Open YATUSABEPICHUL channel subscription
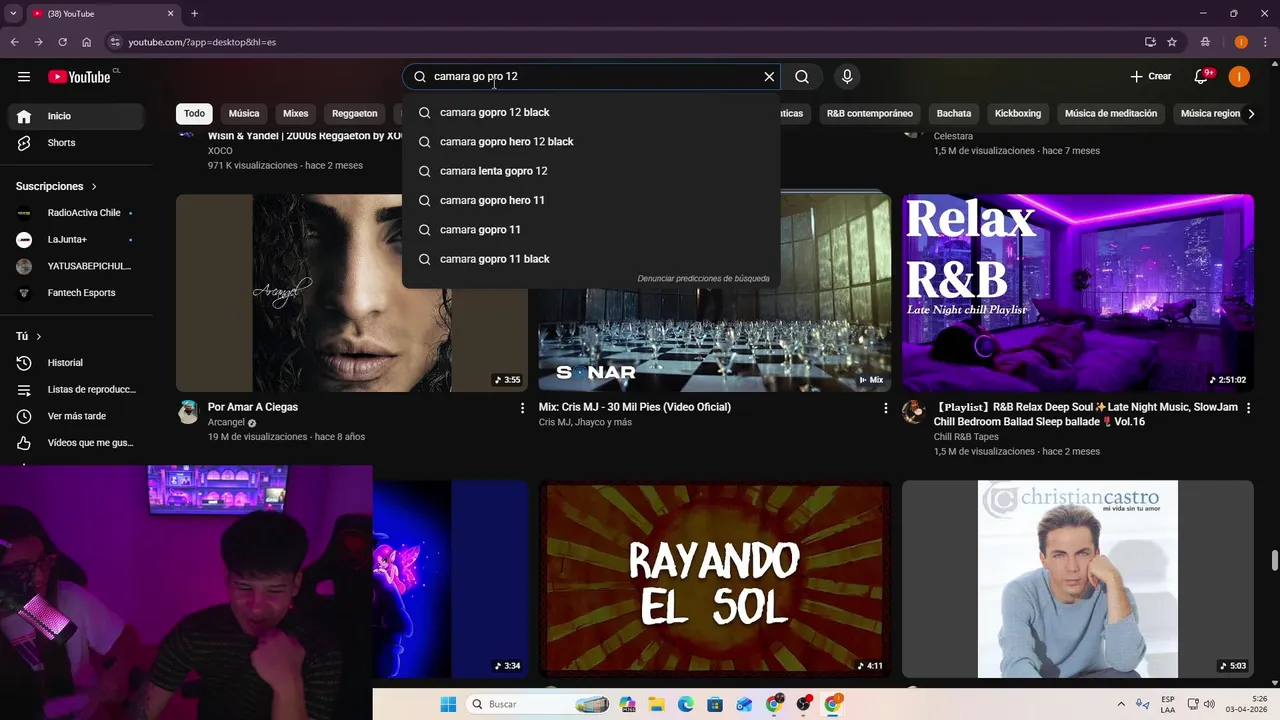This screenshot has width=1280, height=720. click(x=76, y=266)
